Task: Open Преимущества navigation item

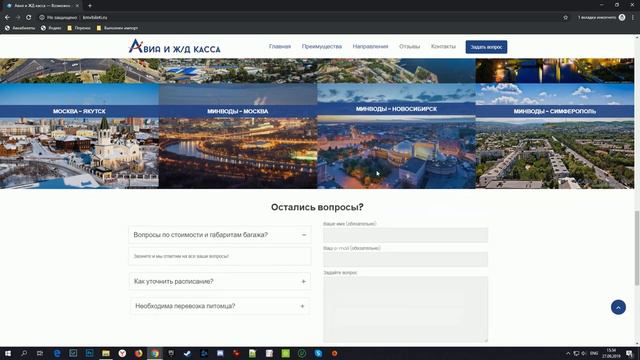Action: [322, 47]
